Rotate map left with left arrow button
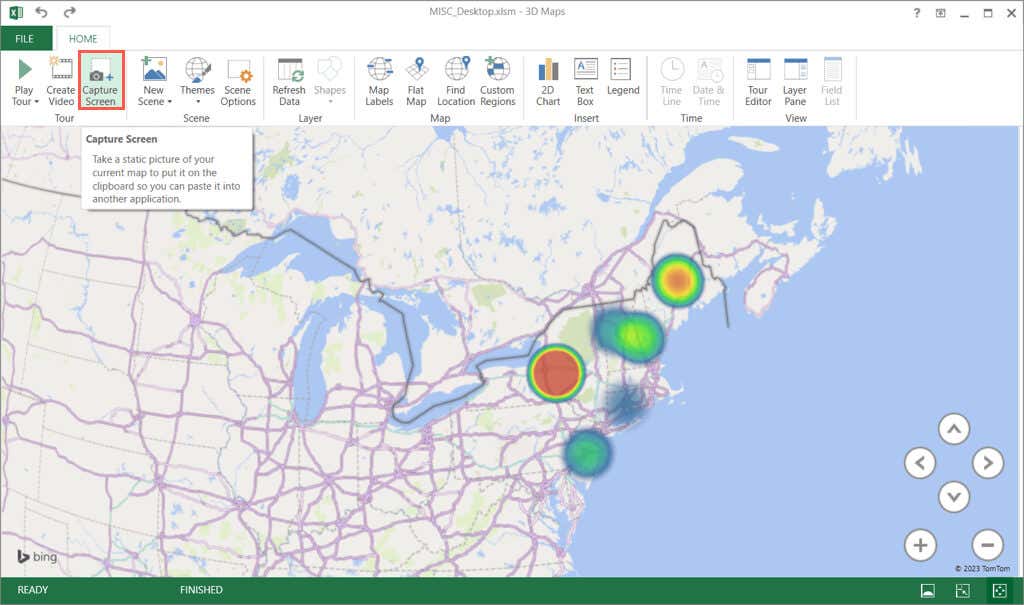Screen dimensions: 1024x605 (x=920, y=463)
